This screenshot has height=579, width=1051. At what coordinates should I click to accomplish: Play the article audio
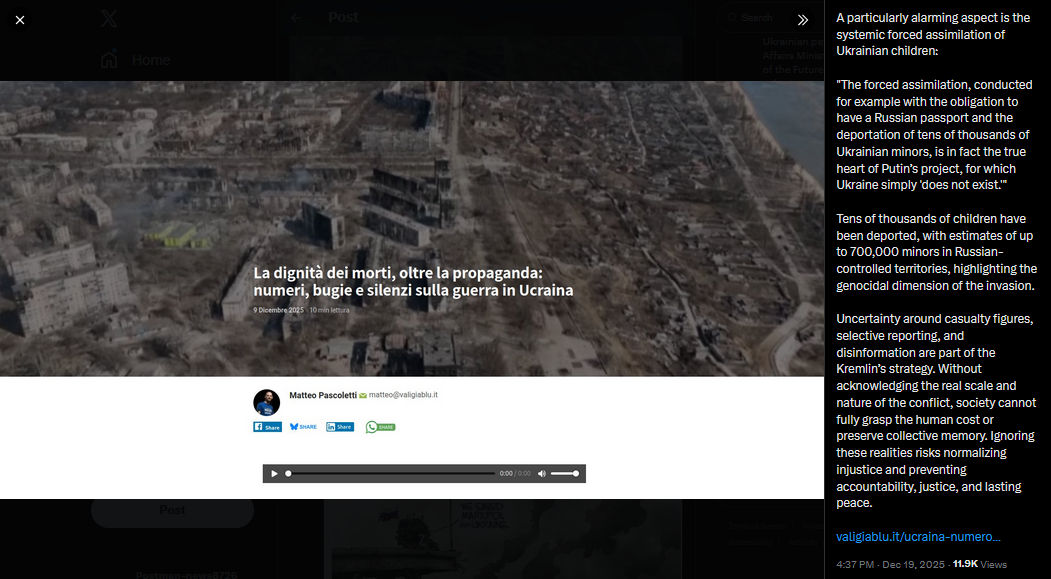[x=274, y=474]
